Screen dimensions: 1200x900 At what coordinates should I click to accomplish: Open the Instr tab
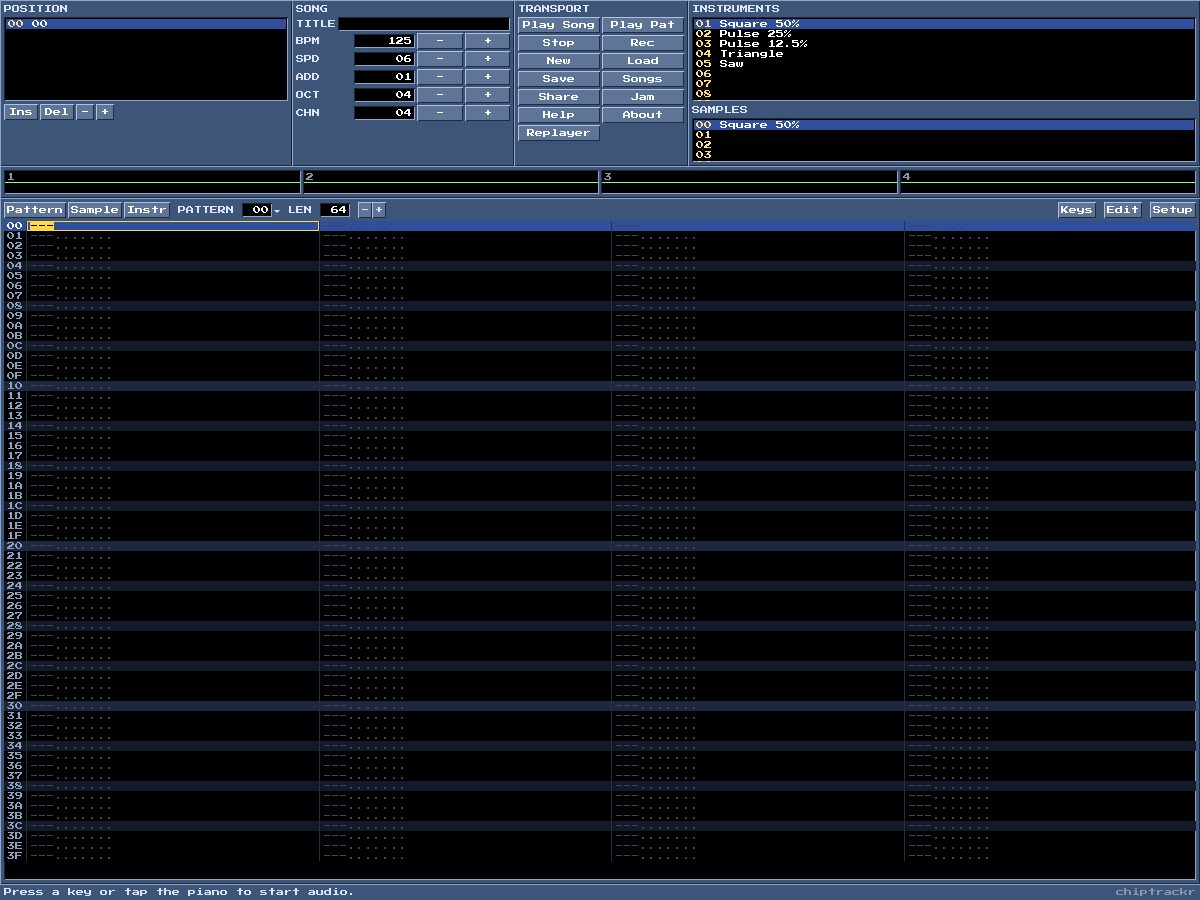point(147,210)
